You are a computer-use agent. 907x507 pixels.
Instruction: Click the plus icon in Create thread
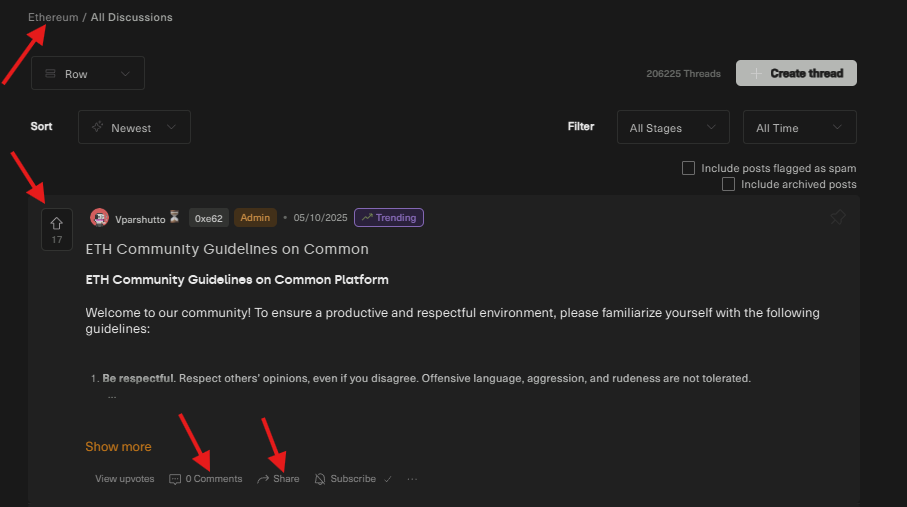(756, 73)
